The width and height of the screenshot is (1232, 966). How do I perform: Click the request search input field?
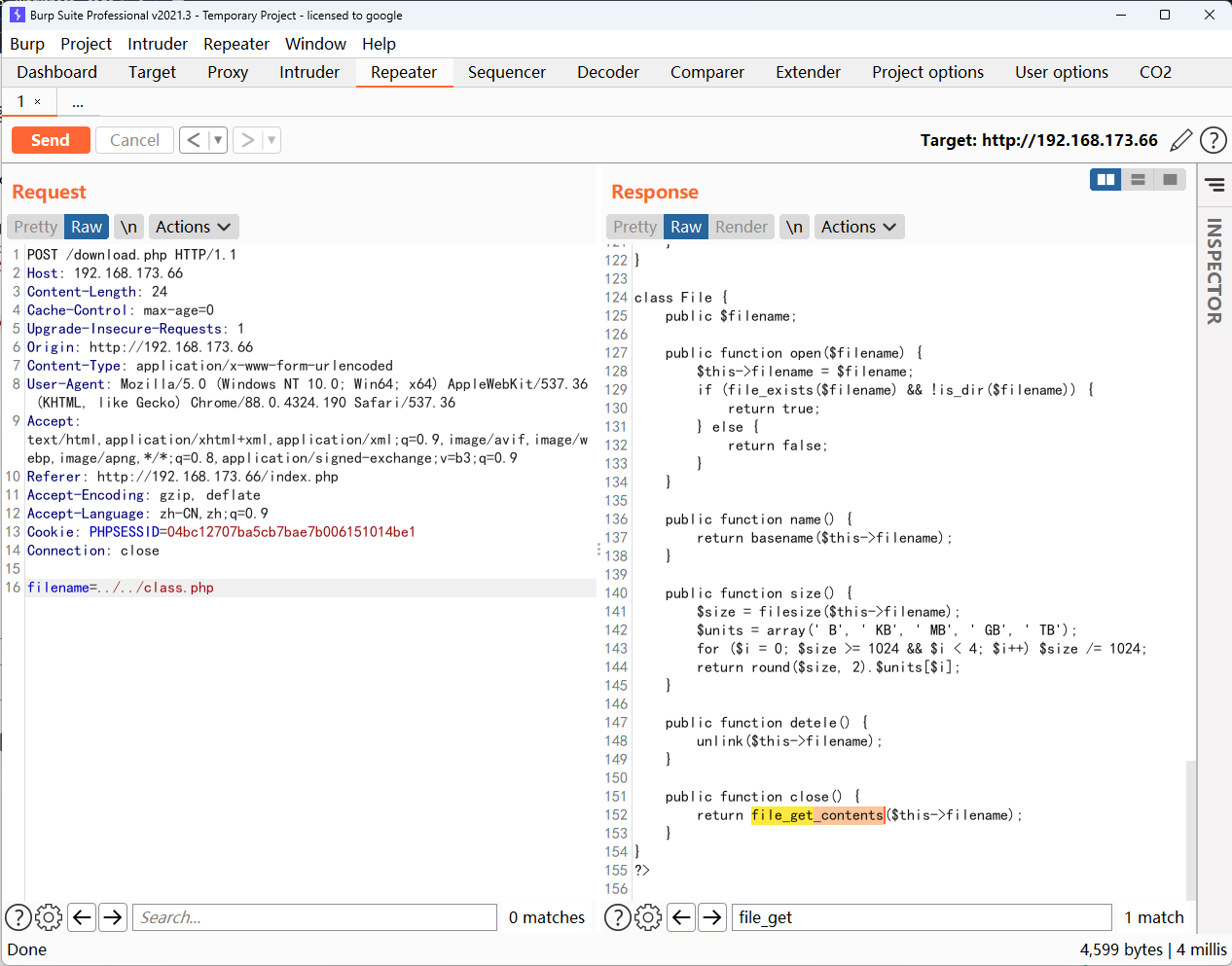pos(315,917)
